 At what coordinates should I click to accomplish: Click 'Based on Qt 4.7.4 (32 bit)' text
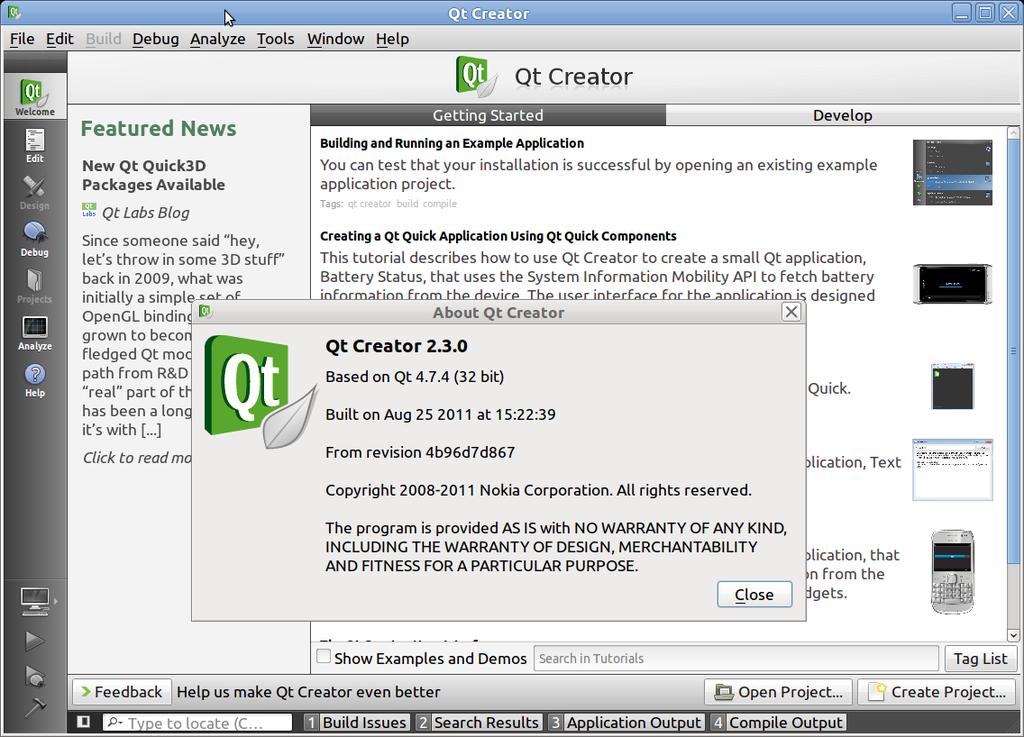415,376
